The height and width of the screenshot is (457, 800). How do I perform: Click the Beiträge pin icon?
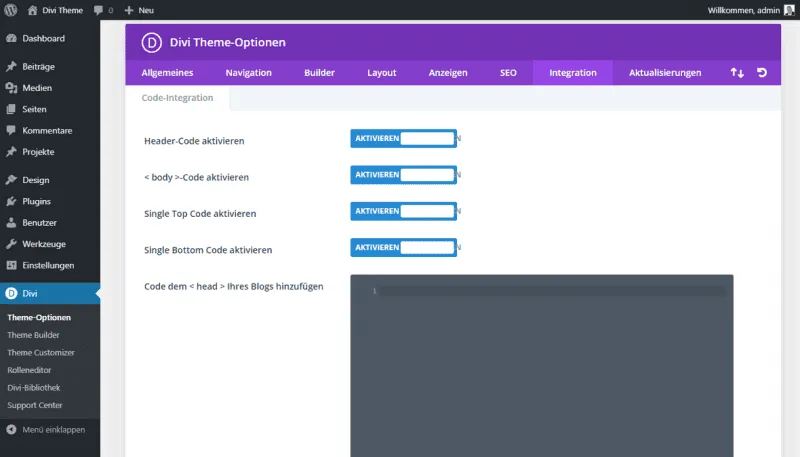coord(11,66)
